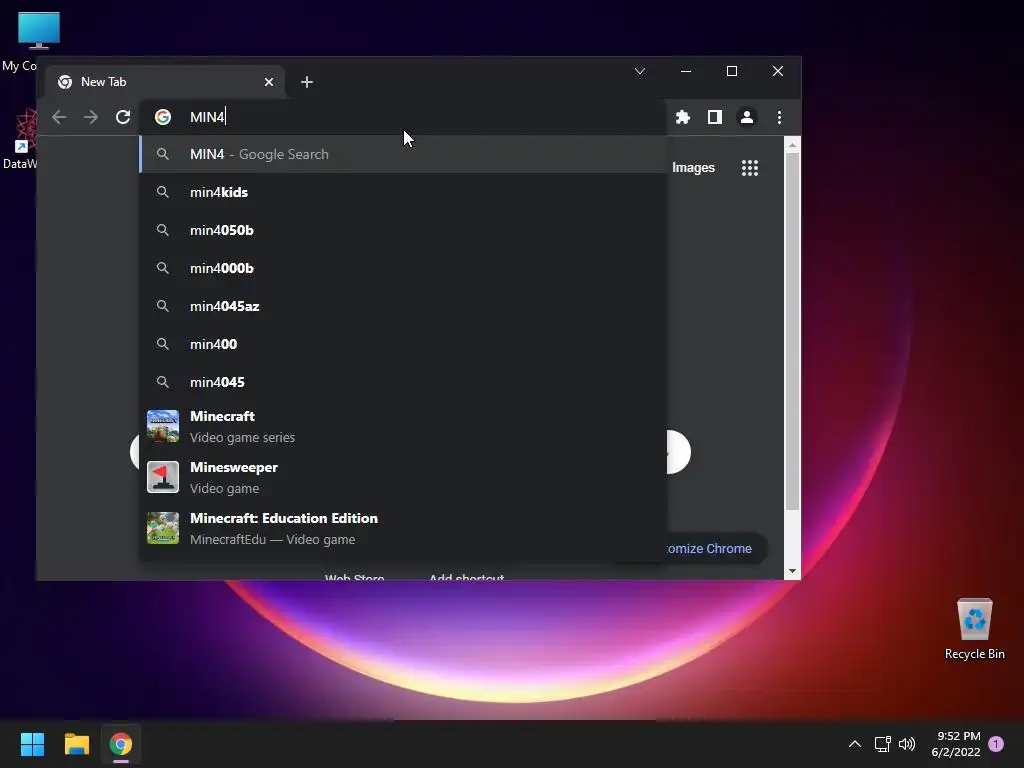Select the New Tab tab
Image resolution: width=1024 pixels, height=768 pixels.
[x=165, y=82]
